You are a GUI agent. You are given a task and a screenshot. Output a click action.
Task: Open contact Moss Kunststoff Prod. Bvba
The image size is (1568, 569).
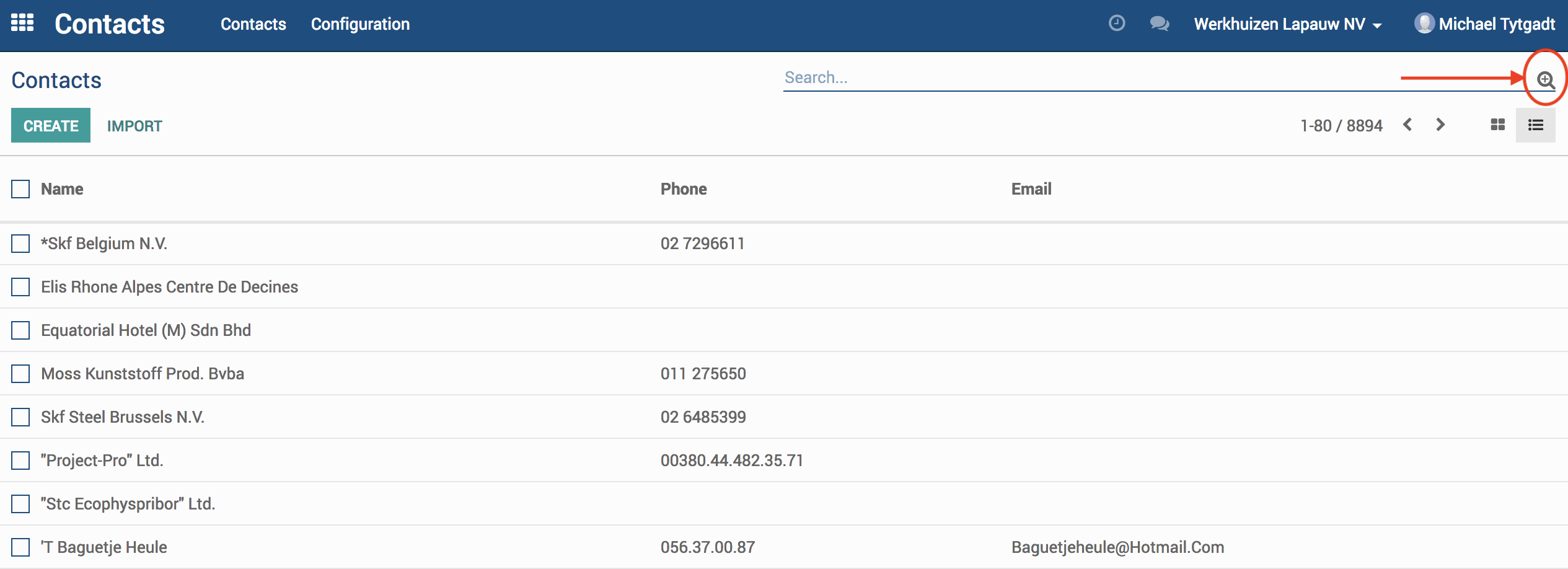pos(143,374)
